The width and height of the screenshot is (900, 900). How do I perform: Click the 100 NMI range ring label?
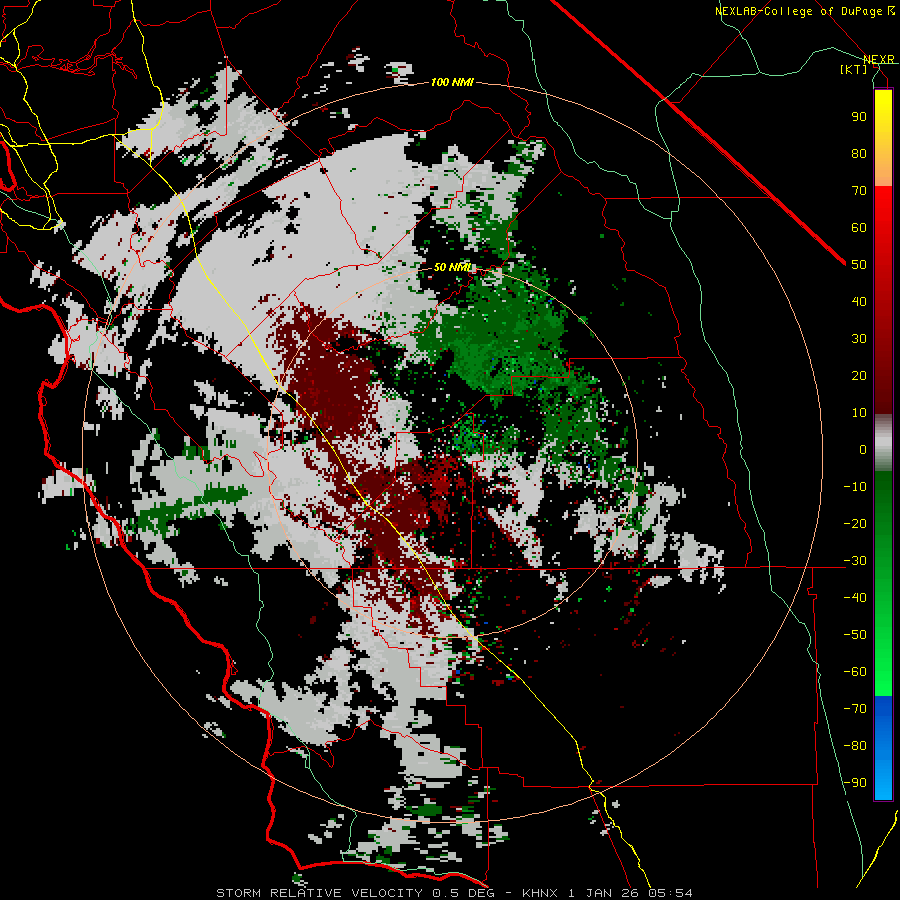[452, 83]
